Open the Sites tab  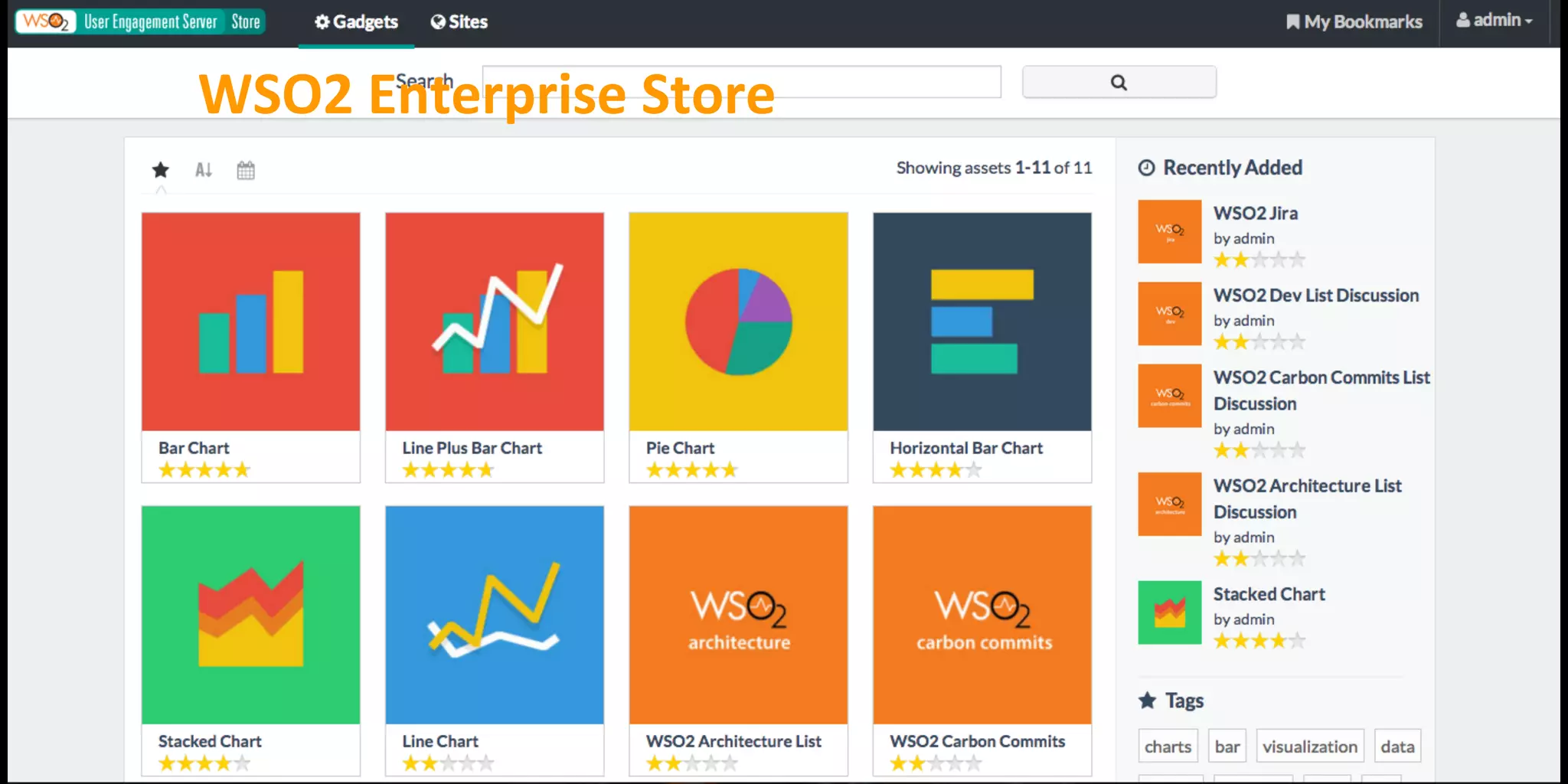(x=459, y=22)
